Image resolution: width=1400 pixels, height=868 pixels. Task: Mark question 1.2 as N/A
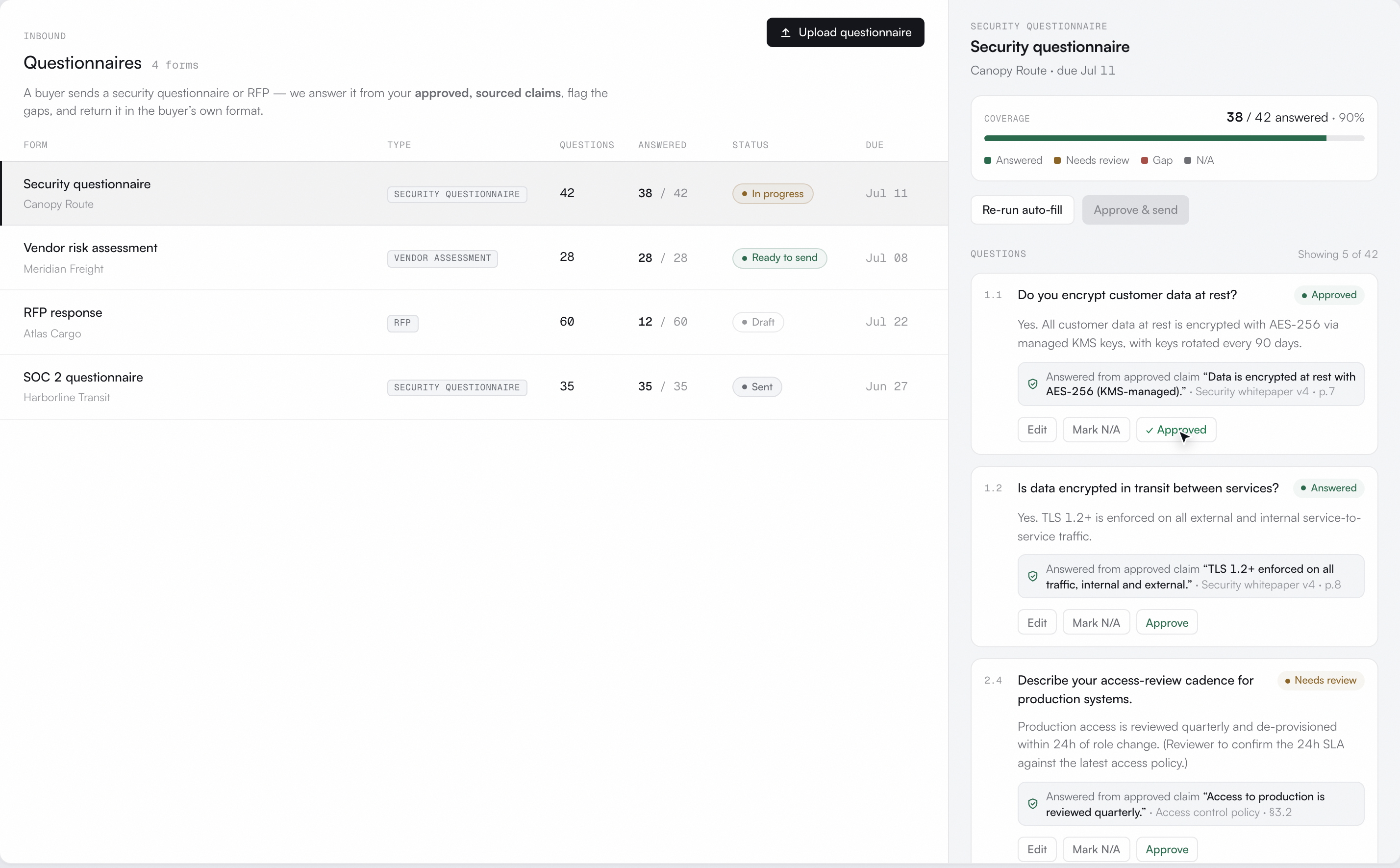(1096, 623)
